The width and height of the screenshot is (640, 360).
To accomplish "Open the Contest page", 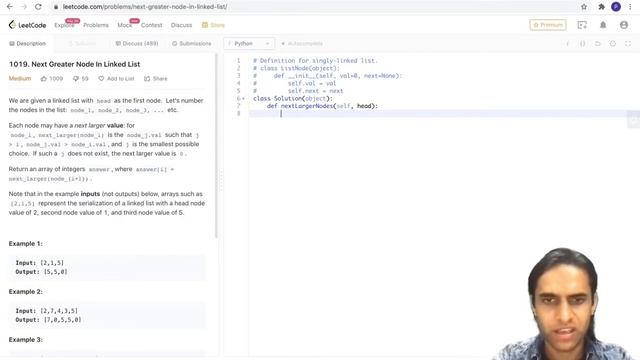I will point(151,25).
